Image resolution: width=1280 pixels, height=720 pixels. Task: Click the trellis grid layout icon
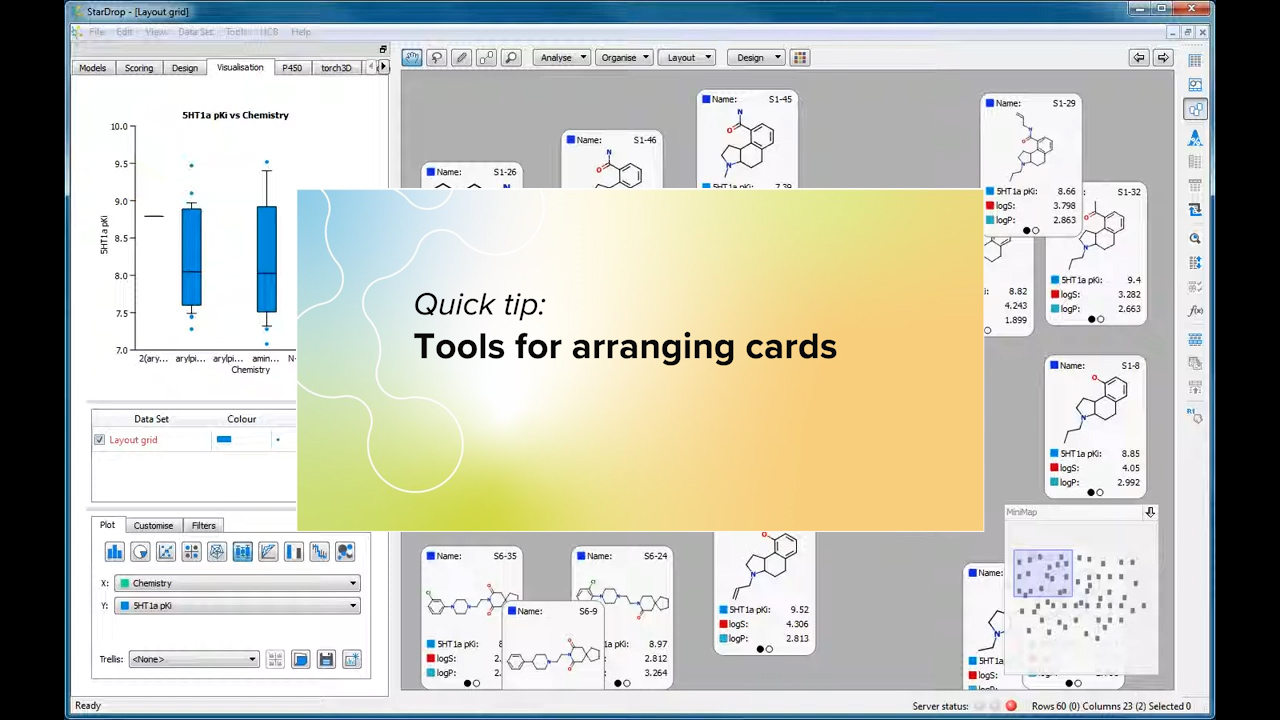click(x=275, y=660)
